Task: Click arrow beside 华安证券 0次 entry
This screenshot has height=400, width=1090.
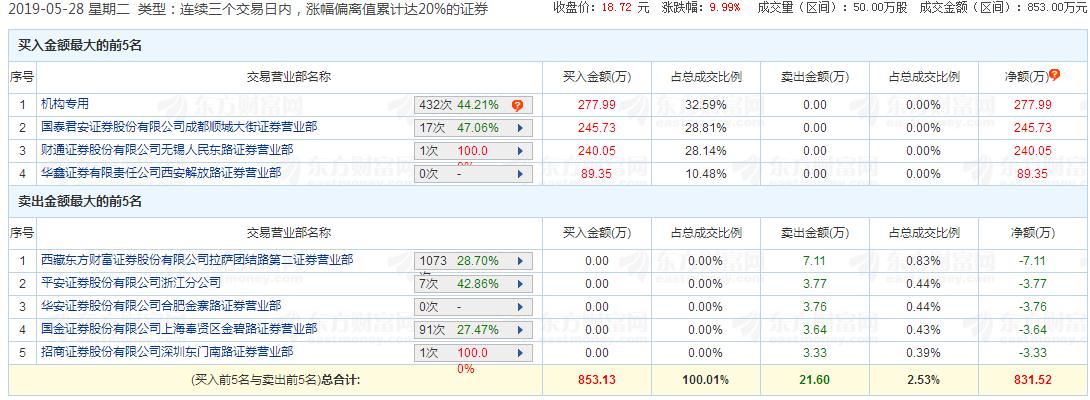Action: click(x=518, y=307)
